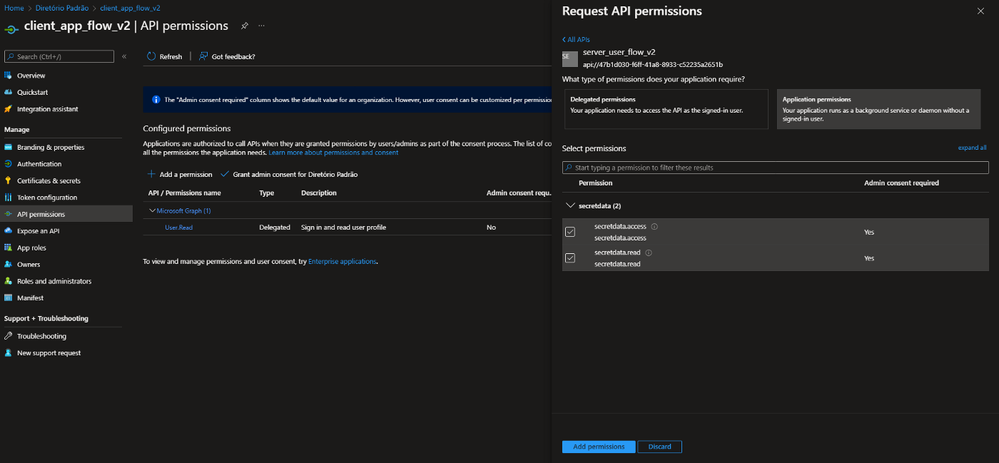The image size is (999, 463).
Task: Open the more options ellipsis by title
Action: (261, 26)
